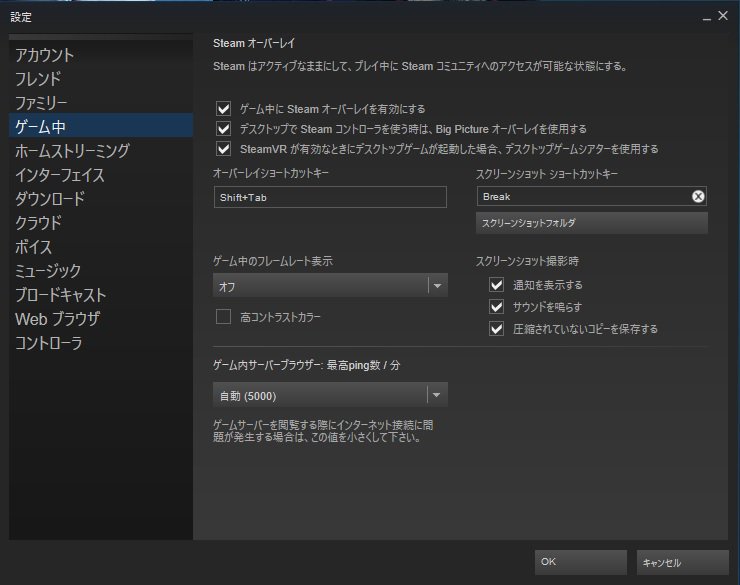Open the ゲーム中のフレームレート表示 dropdown

click(330, 285)
